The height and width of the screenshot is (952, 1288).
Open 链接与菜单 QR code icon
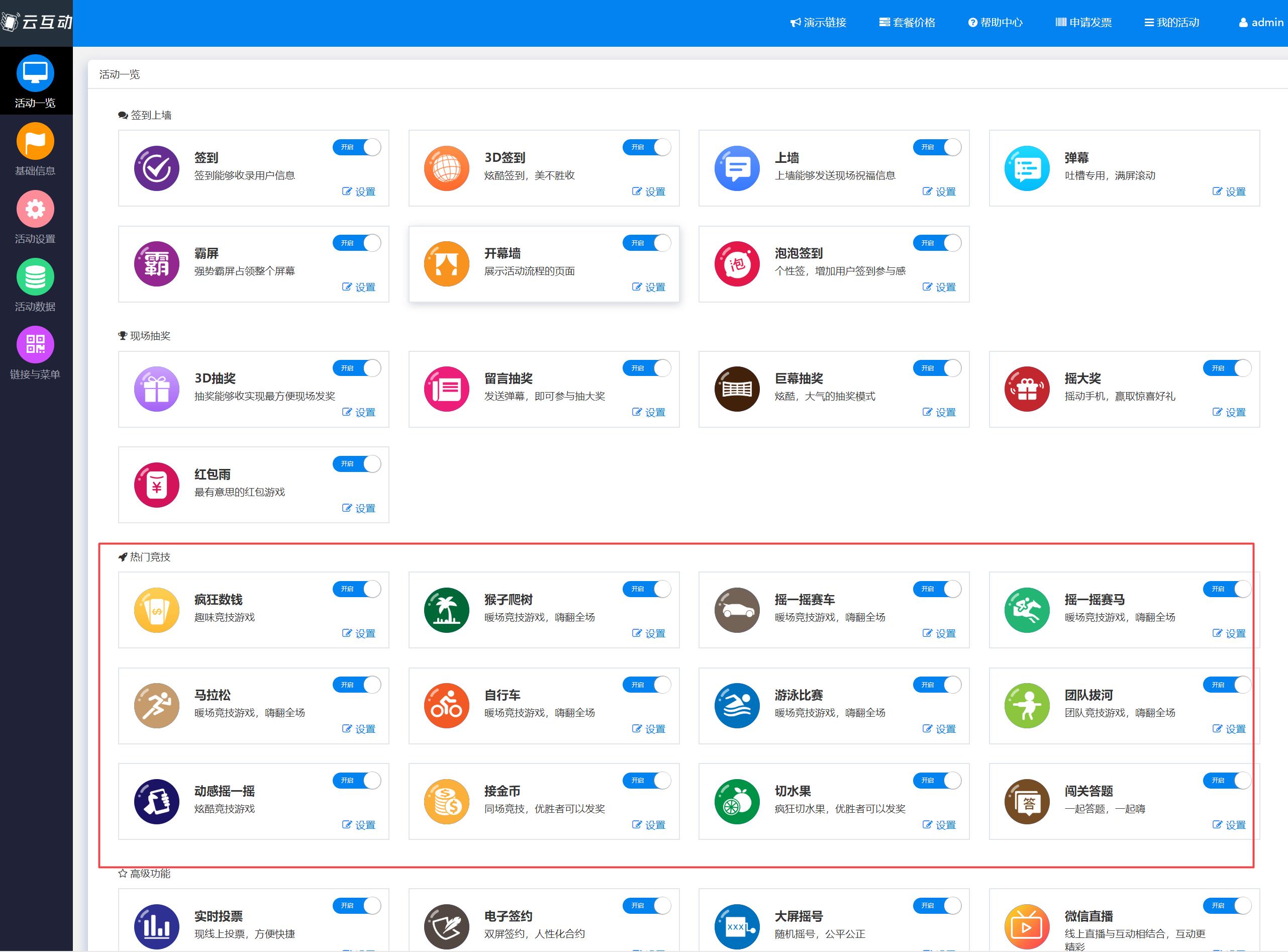click(35, 345)
